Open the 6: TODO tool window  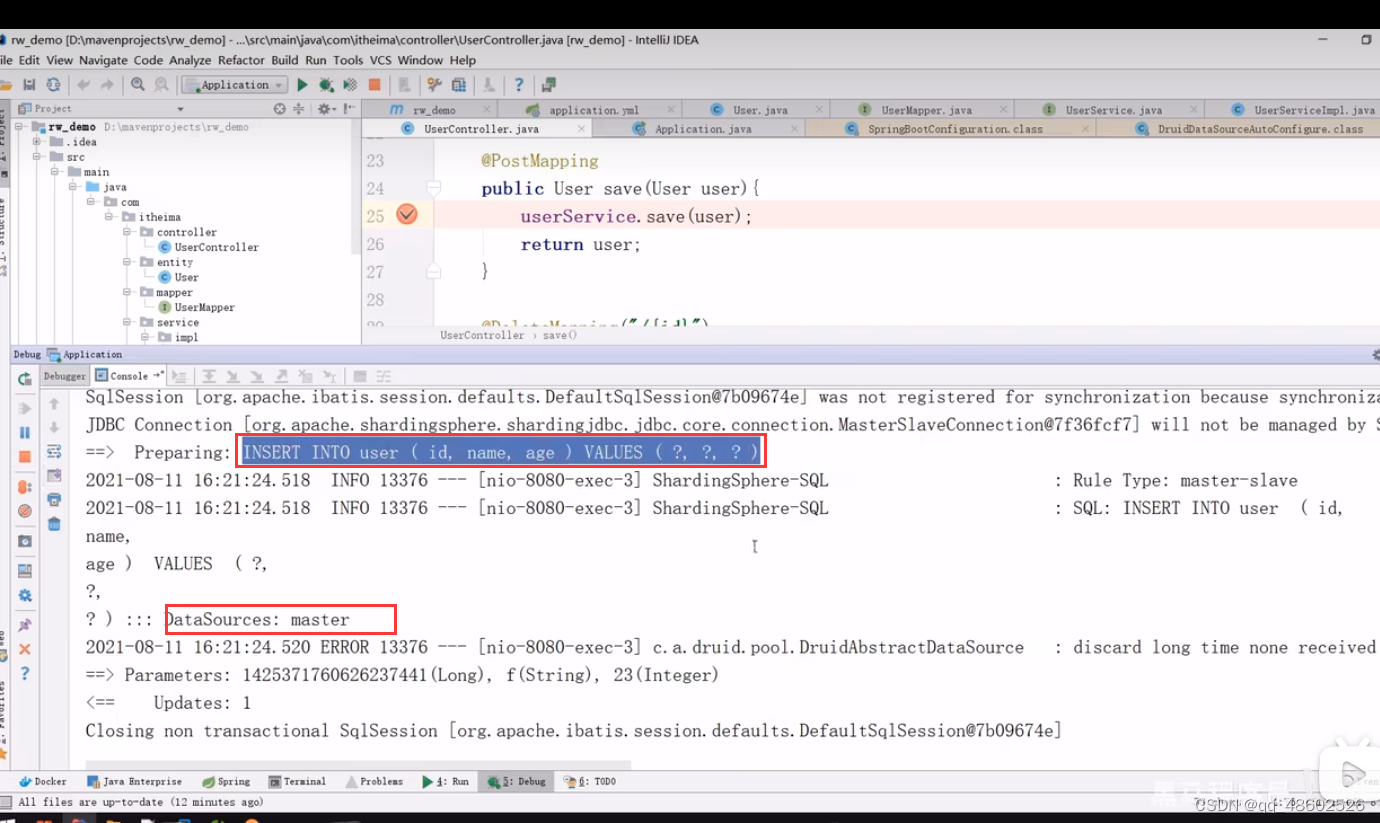point(590,781)
